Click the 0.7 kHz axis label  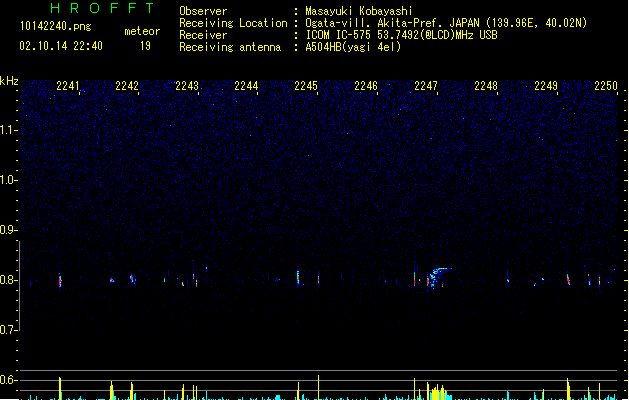[8, 330]
